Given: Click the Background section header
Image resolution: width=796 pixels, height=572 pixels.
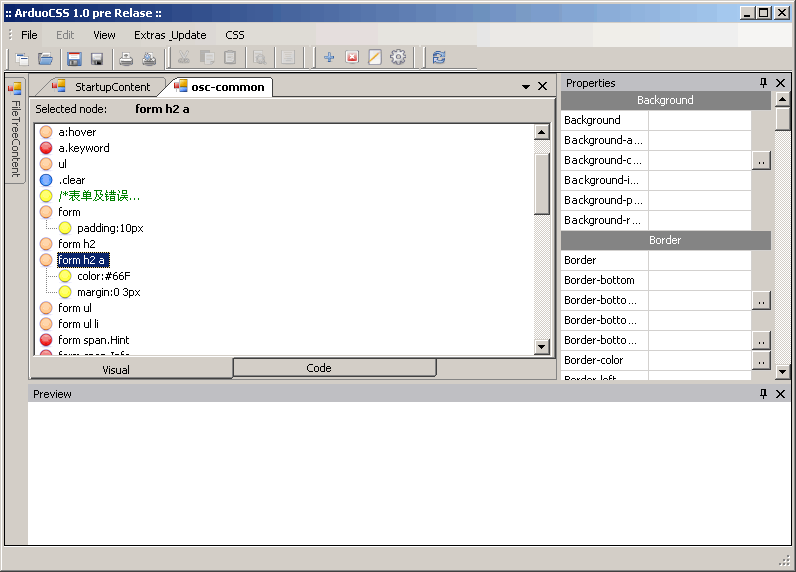Looking at the screenshot, I should point(666,100).
